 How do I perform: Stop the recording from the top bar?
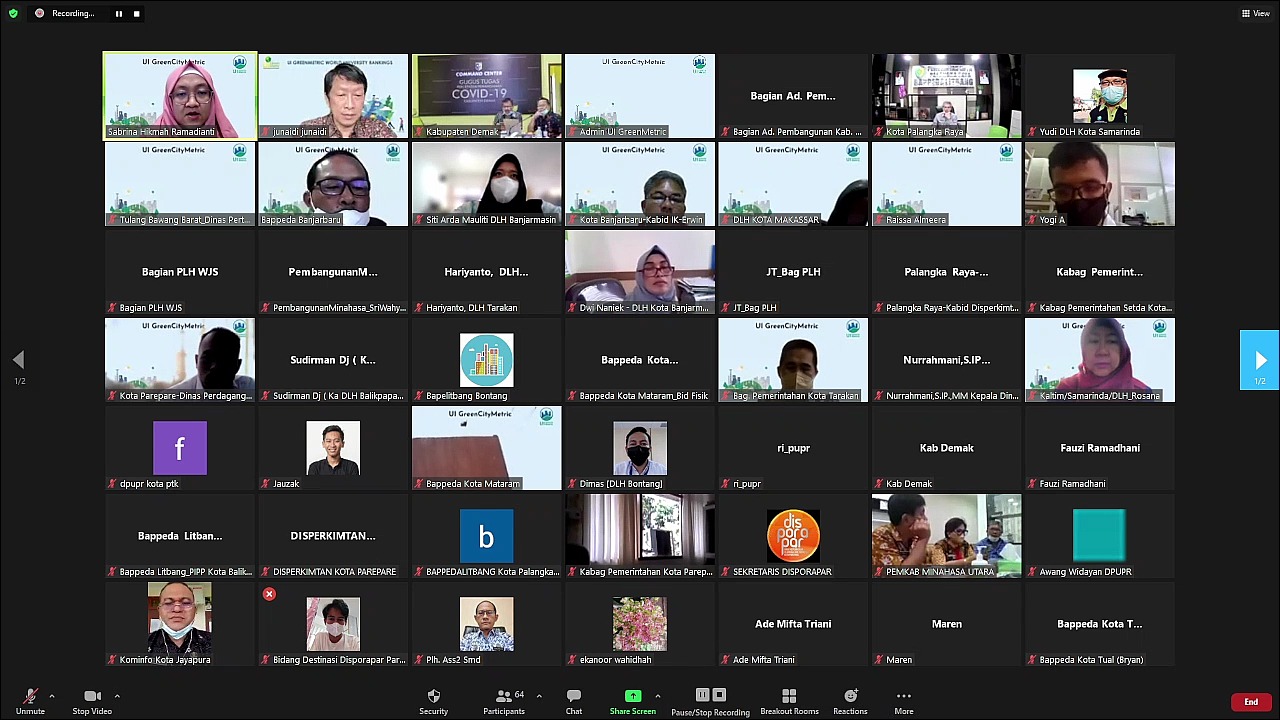(136, 14)
